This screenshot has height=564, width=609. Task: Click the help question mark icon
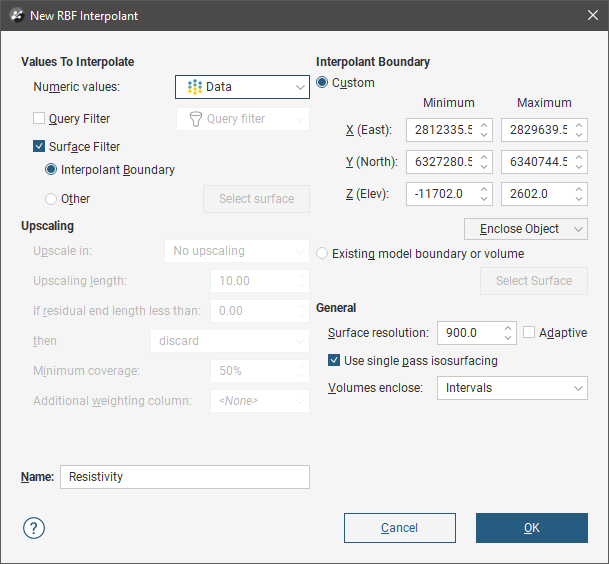(x=34, y=528)
